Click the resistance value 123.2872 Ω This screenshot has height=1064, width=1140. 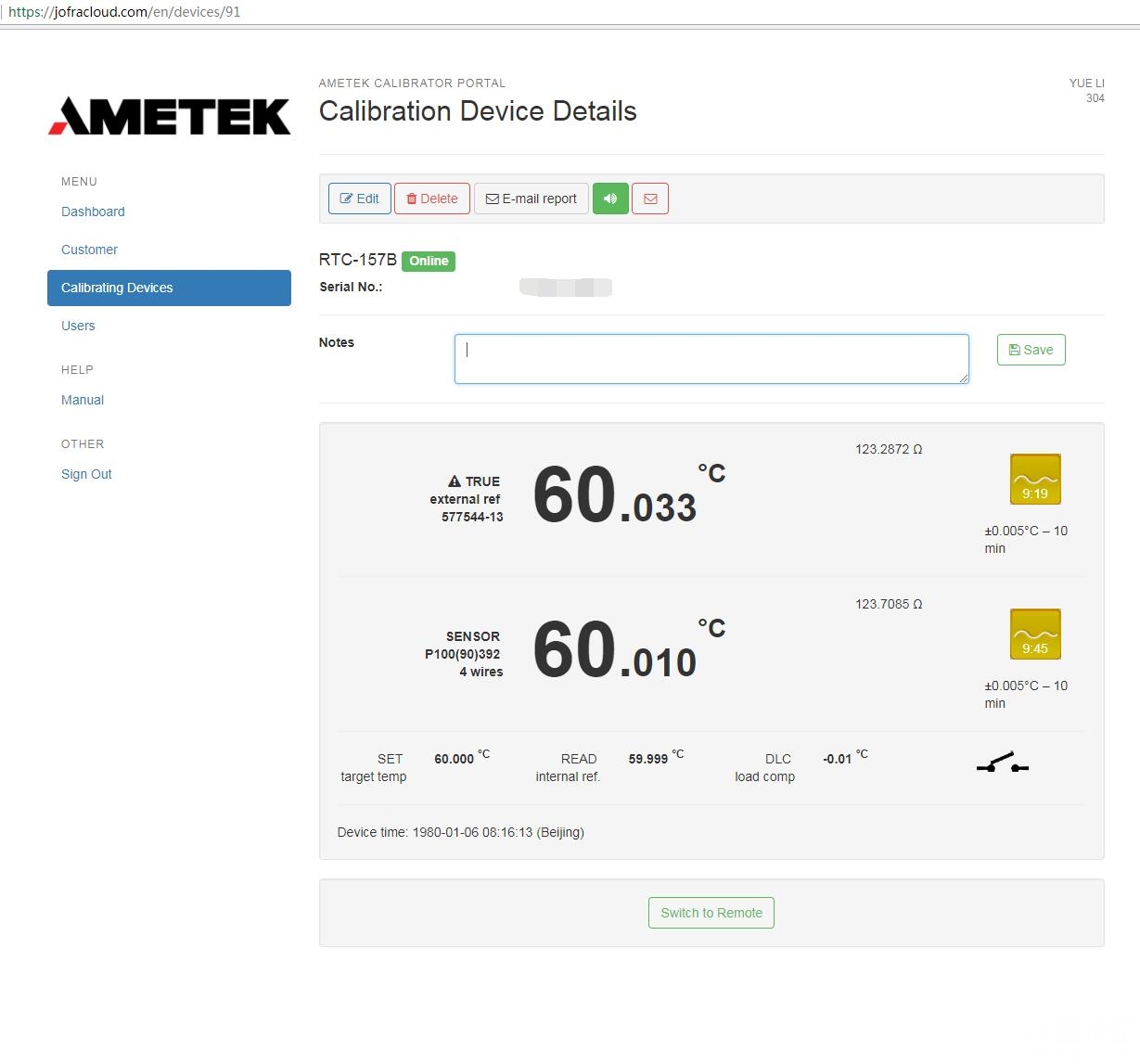coord(889,449)
